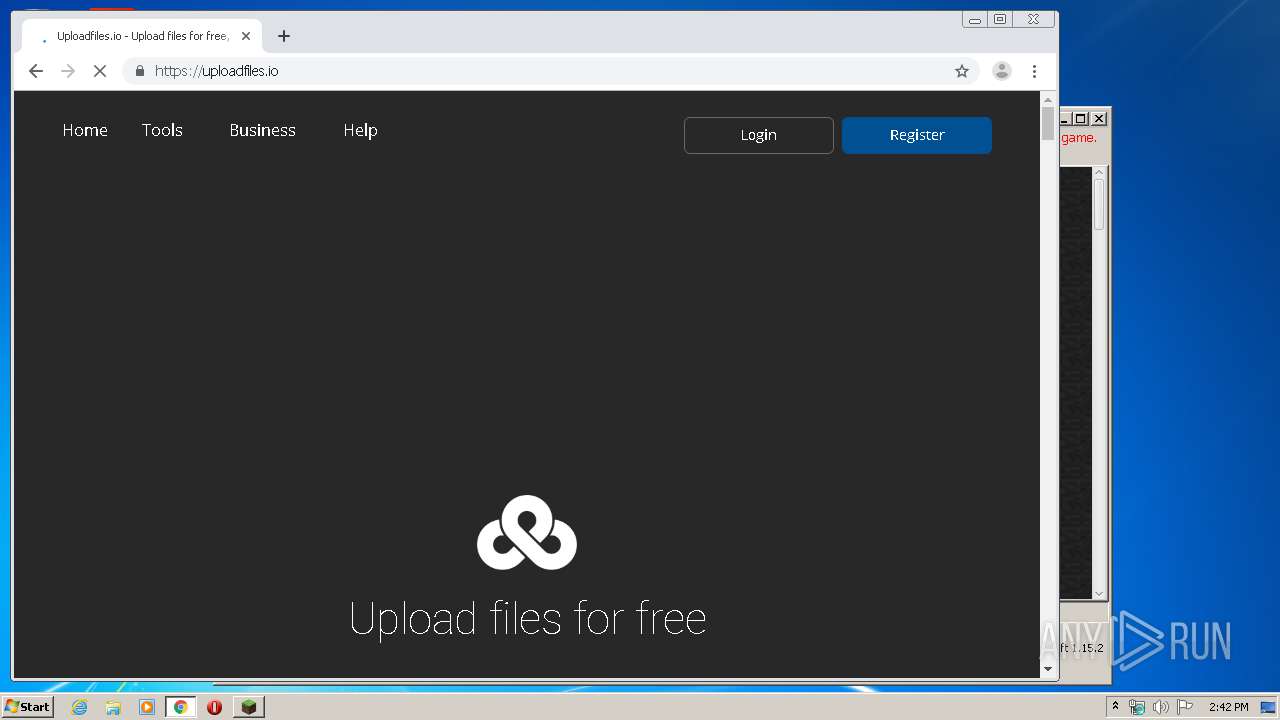Open a new tab with the plus button
Image resolution: width=1280 pixels, height=720 pixels.
284,36
